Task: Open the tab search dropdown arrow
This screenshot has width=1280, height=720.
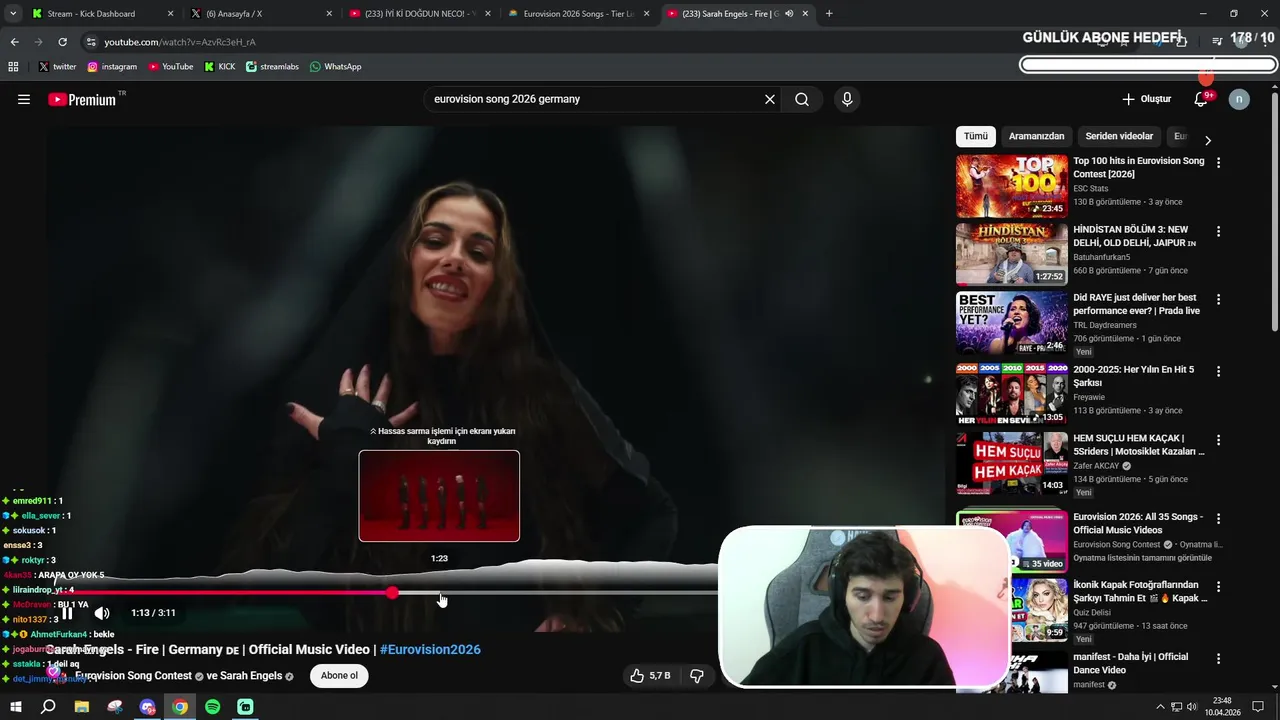Action: click(13, 14)
